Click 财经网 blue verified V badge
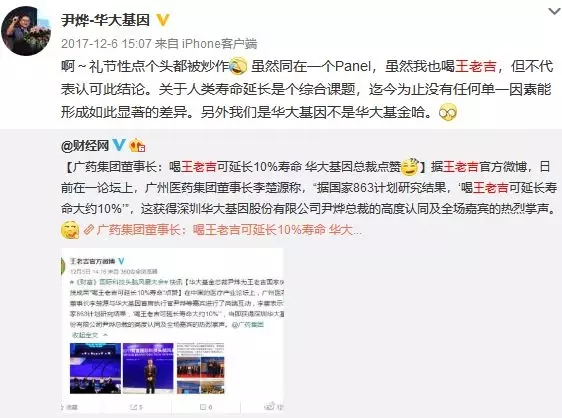562x418 pixels. coord(118,145)
